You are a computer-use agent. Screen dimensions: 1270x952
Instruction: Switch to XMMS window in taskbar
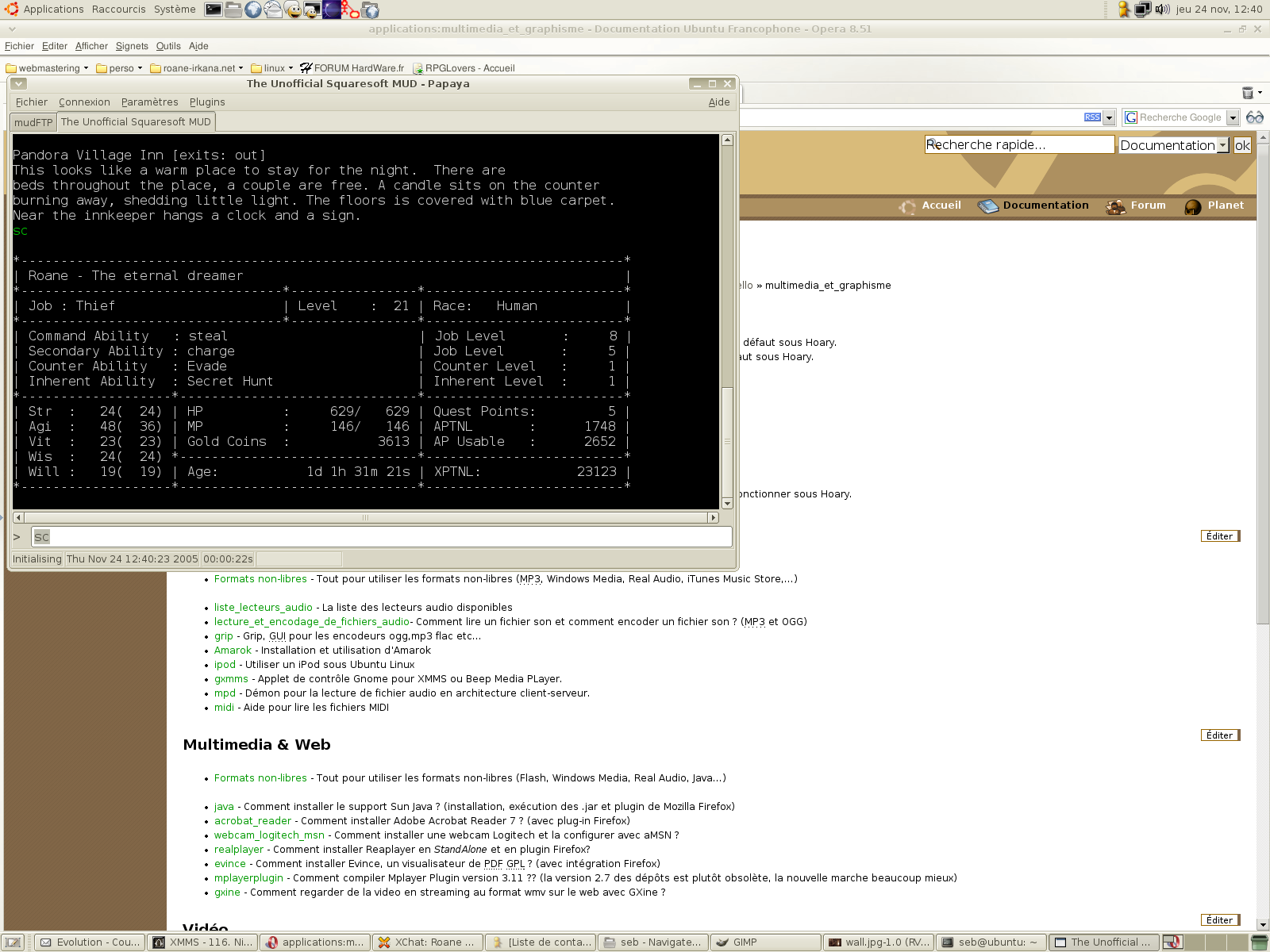202,942
